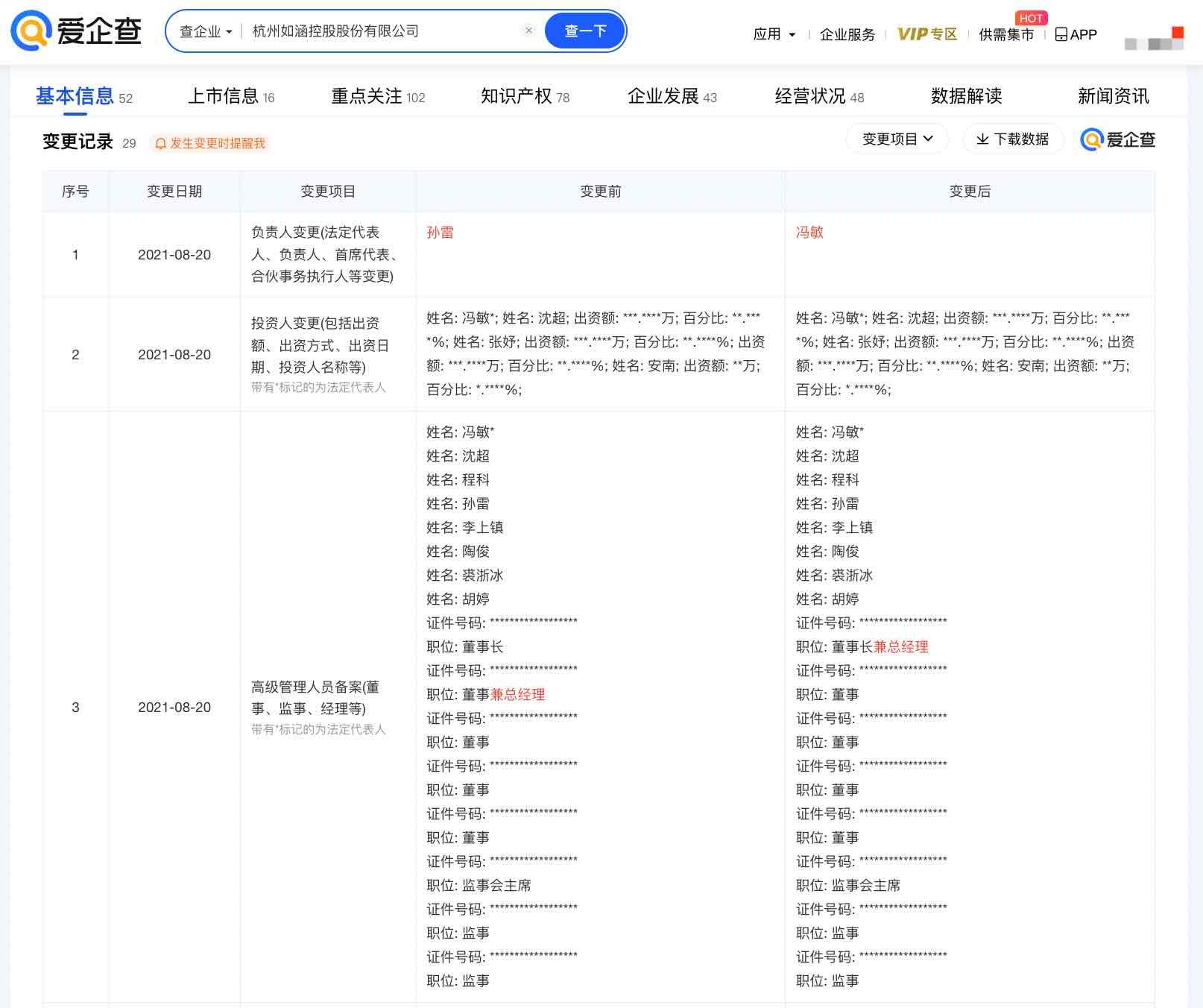Screen dimensions: 1203x1008
Task: Switch to the 知识产权 tab
Action: click(x=524, y=96)
